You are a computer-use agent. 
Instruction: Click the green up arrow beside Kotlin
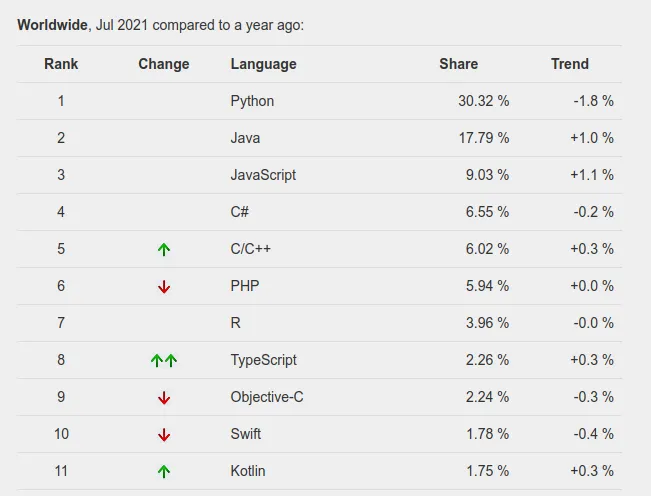coord(164,471)
